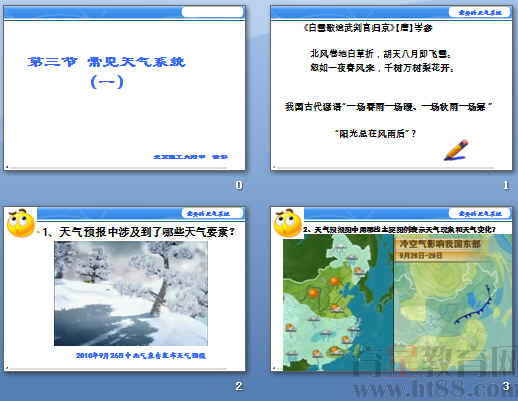Screen dimensions: 518x401
Task: Click the header label badge on slide 3
Action: pyautogui.click(x=480, y=213)
